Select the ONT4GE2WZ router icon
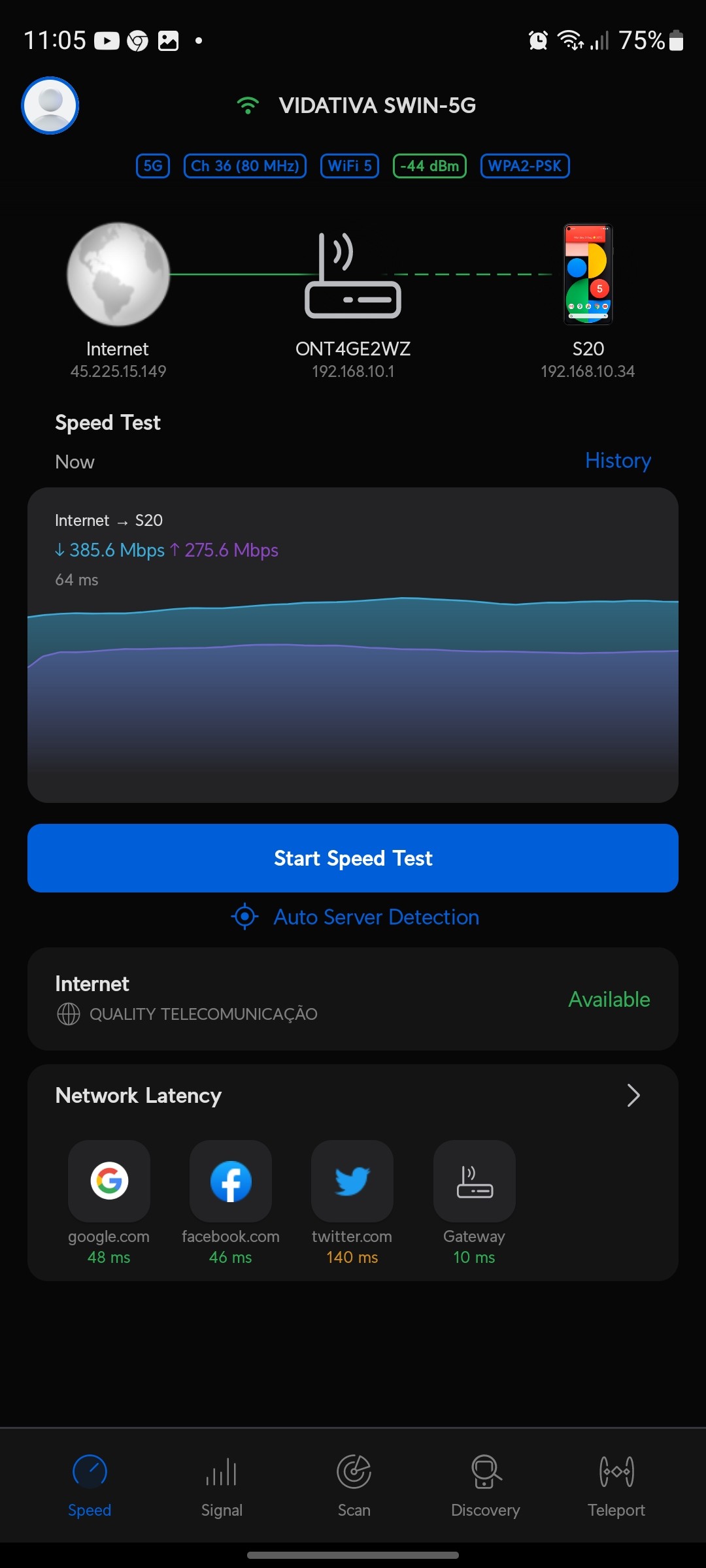706x1568 pixels. [x=353, y=276]
